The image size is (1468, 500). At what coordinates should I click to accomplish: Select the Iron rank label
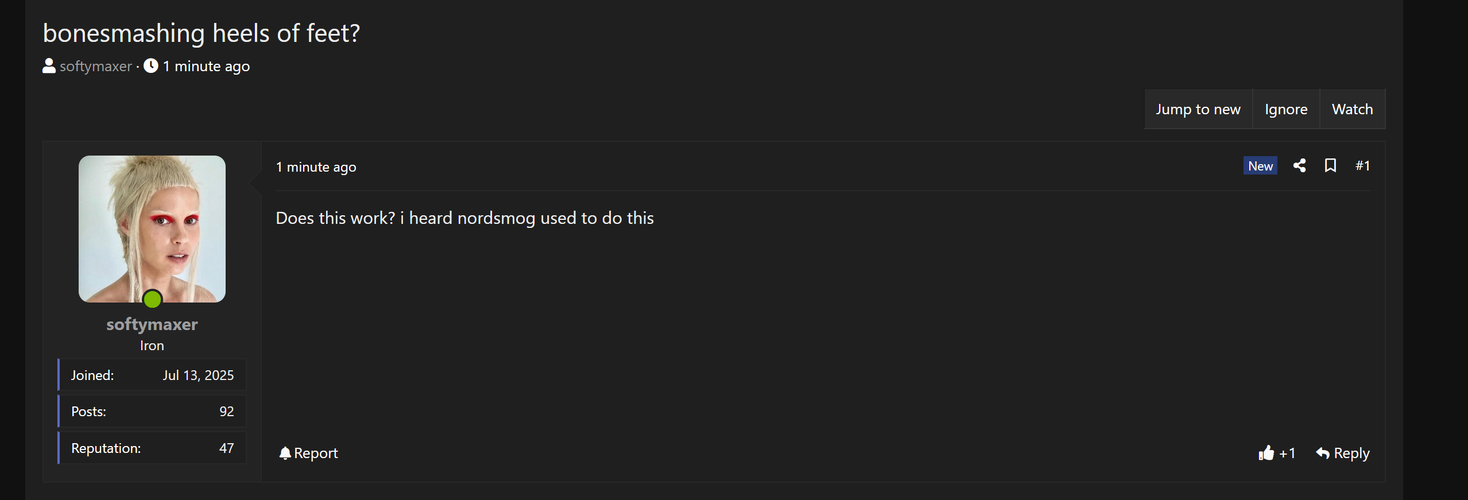tap(152, 345)
